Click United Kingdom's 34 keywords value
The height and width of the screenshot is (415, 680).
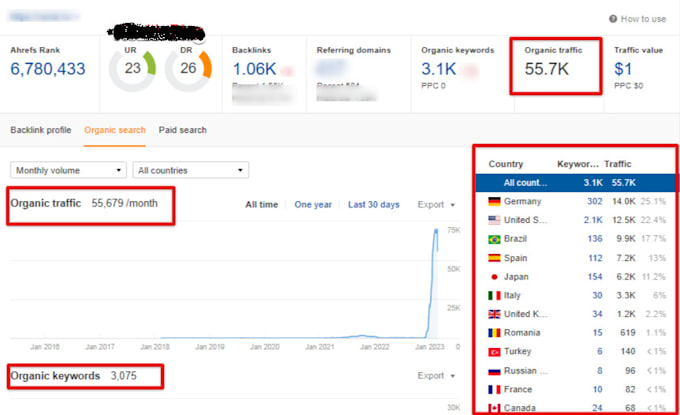click(597, 314)
